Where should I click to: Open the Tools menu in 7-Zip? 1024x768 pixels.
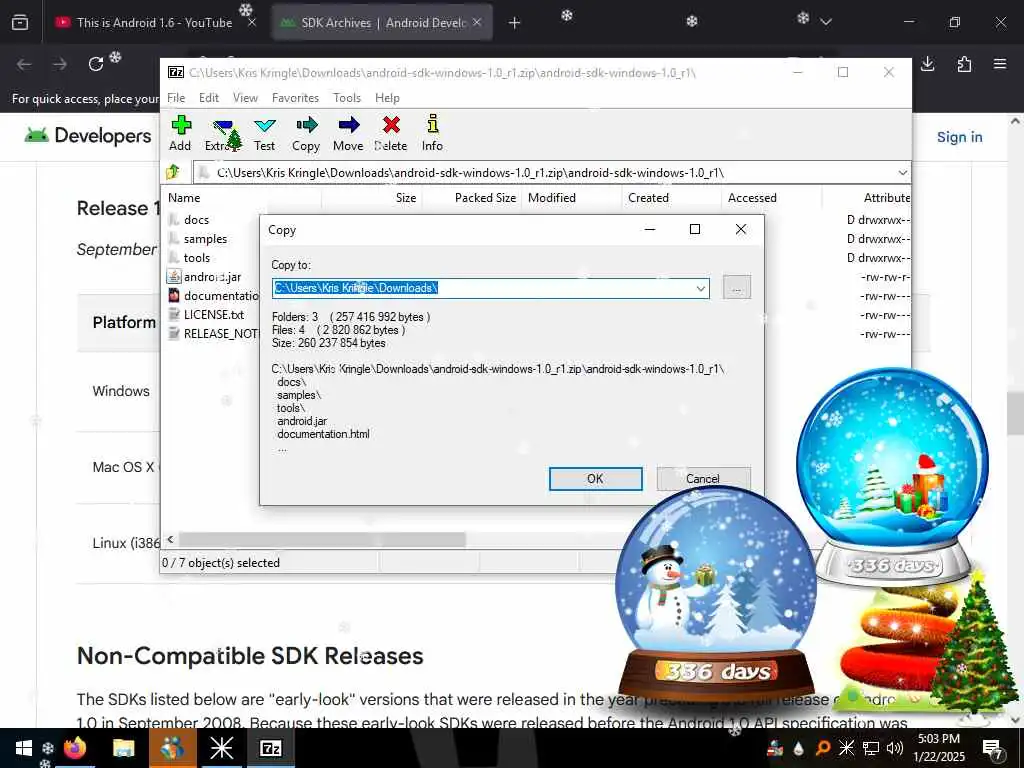point(347,97)
